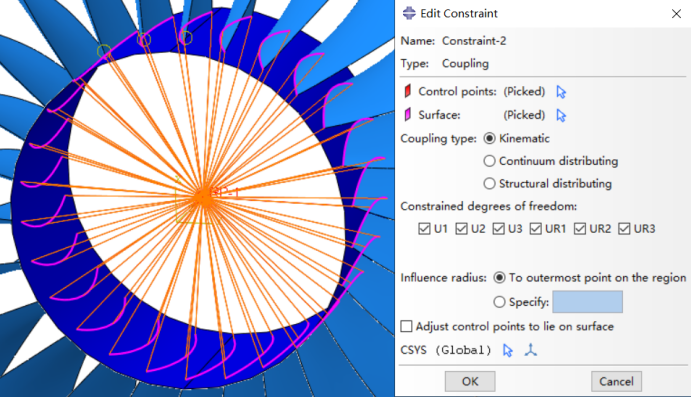Confirm with the OK button
The width and height of the screenshot is (692, 398).
470,381
